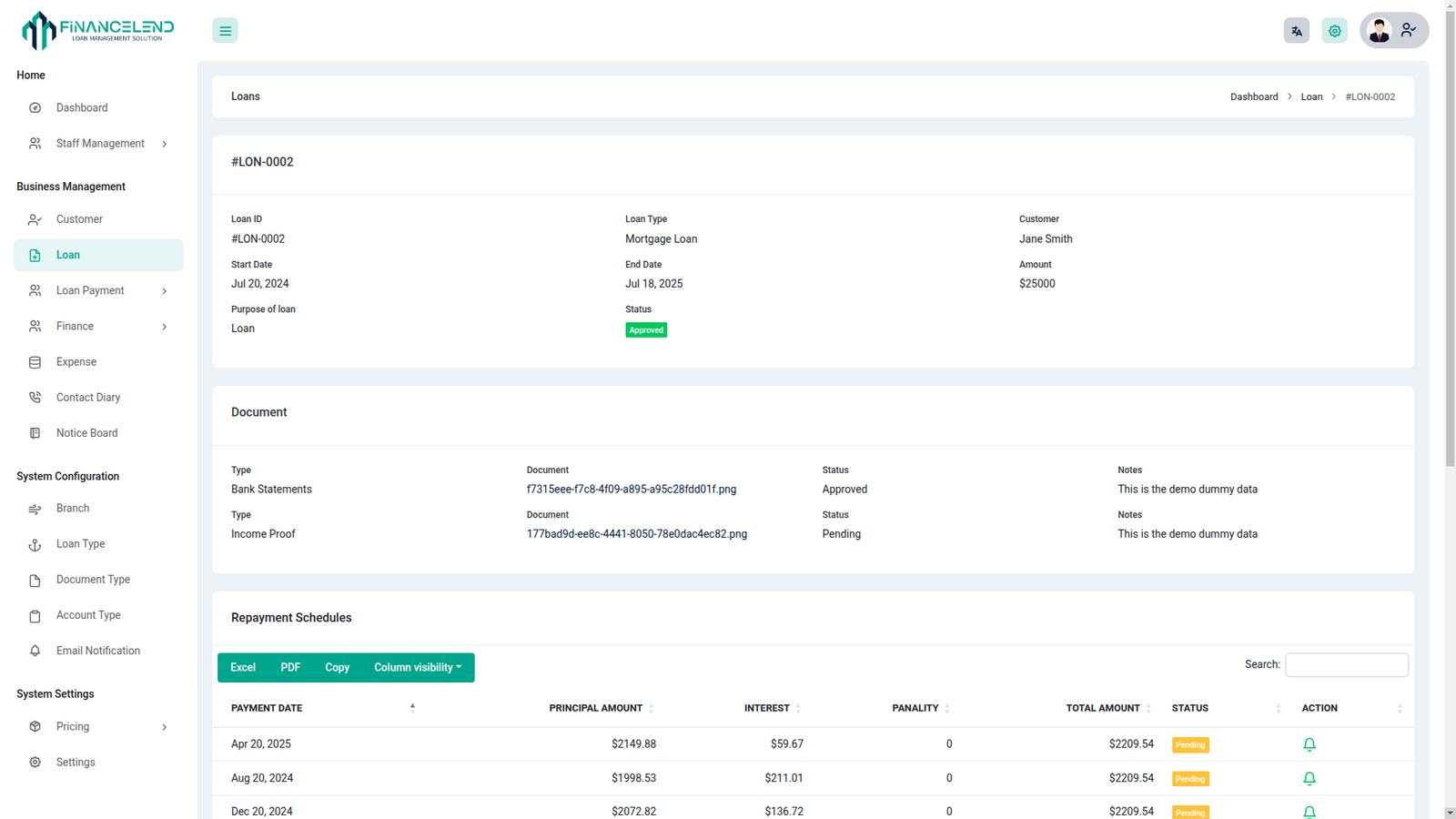Click the bell icon for Apr 20, 2025 payment

coord(1309,744)
